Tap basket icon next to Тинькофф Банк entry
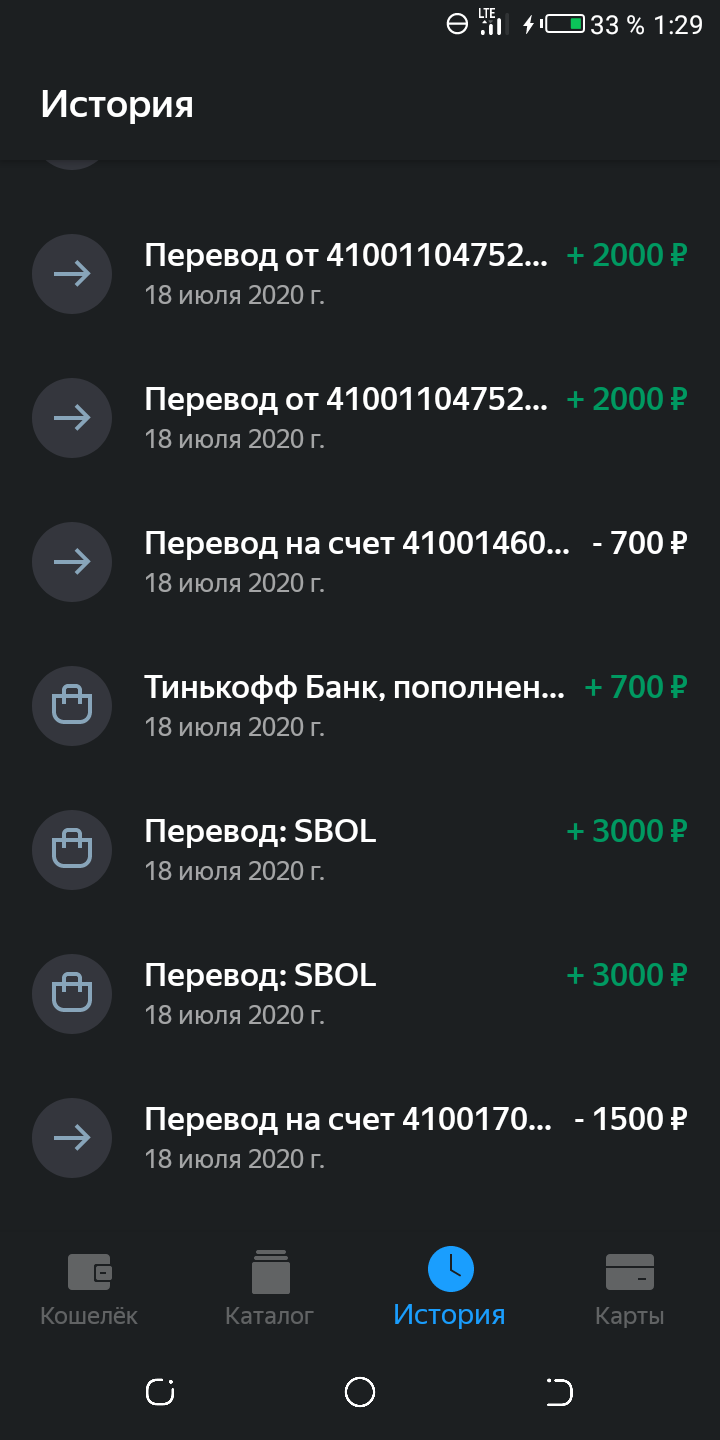This screenshot has width=720, height=1440. [71, 706]
